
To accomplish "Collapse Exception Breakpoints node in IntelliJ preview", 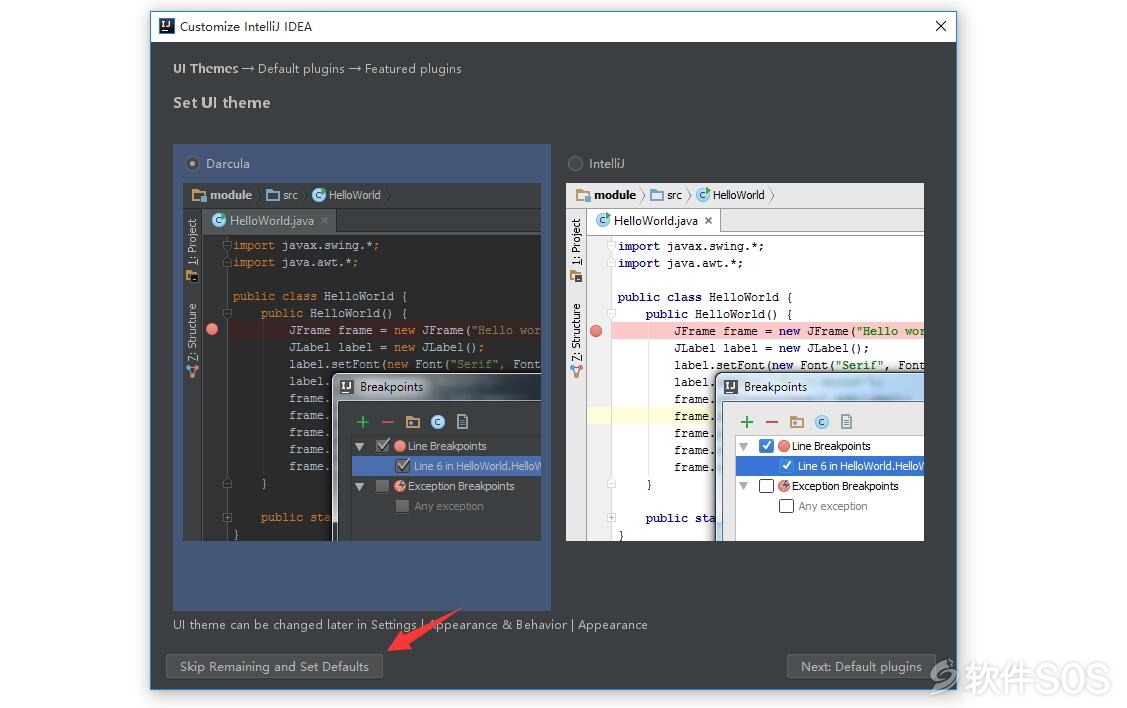I will [744, 487].
